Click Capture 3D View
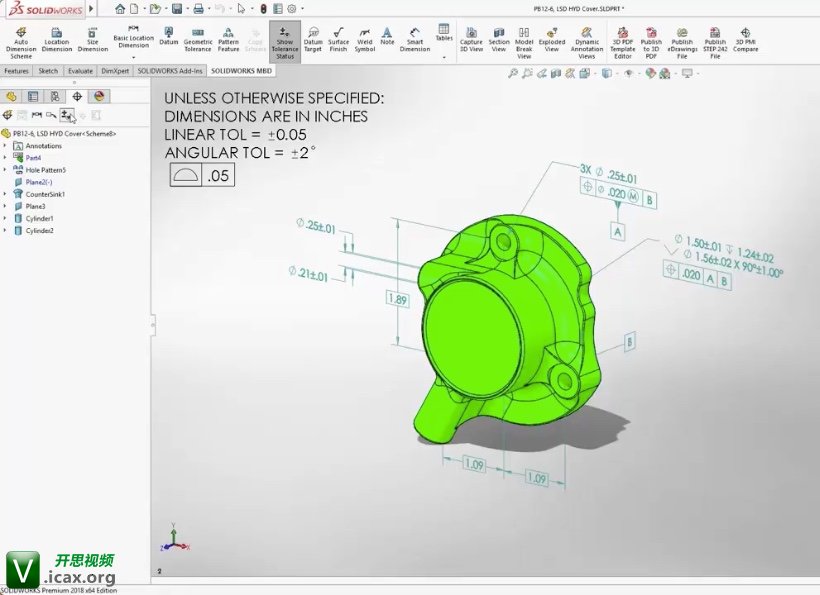The image size is (820, 595). click(471, 41)
